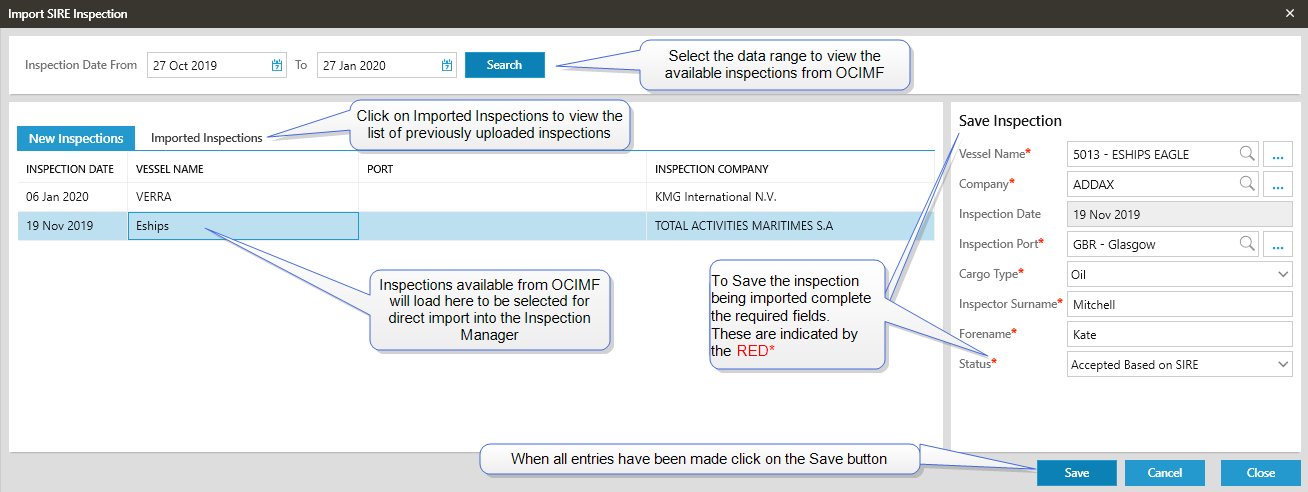Switch to New Inspections tab
The width and height of the screenshot is (1308, 492).
[x=76, y=138]
